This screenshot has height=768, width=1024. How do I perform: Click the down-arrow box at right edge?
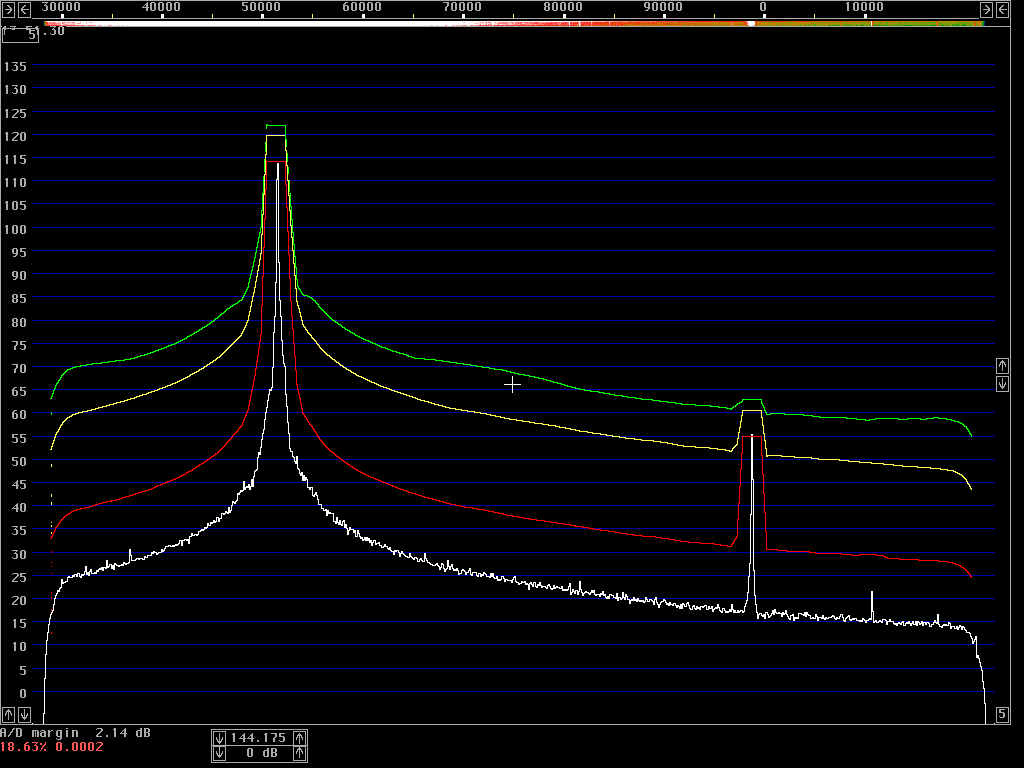point(1002,384)
